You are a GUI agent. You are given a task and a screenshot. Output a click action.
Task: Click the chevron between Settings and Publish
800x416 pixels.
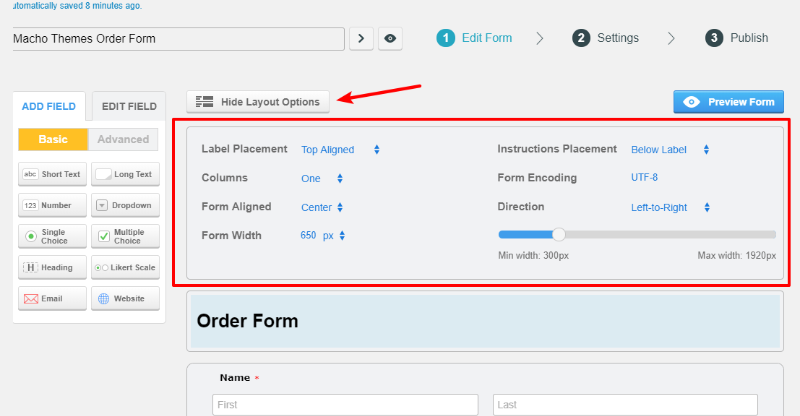(x=671, y=38)
